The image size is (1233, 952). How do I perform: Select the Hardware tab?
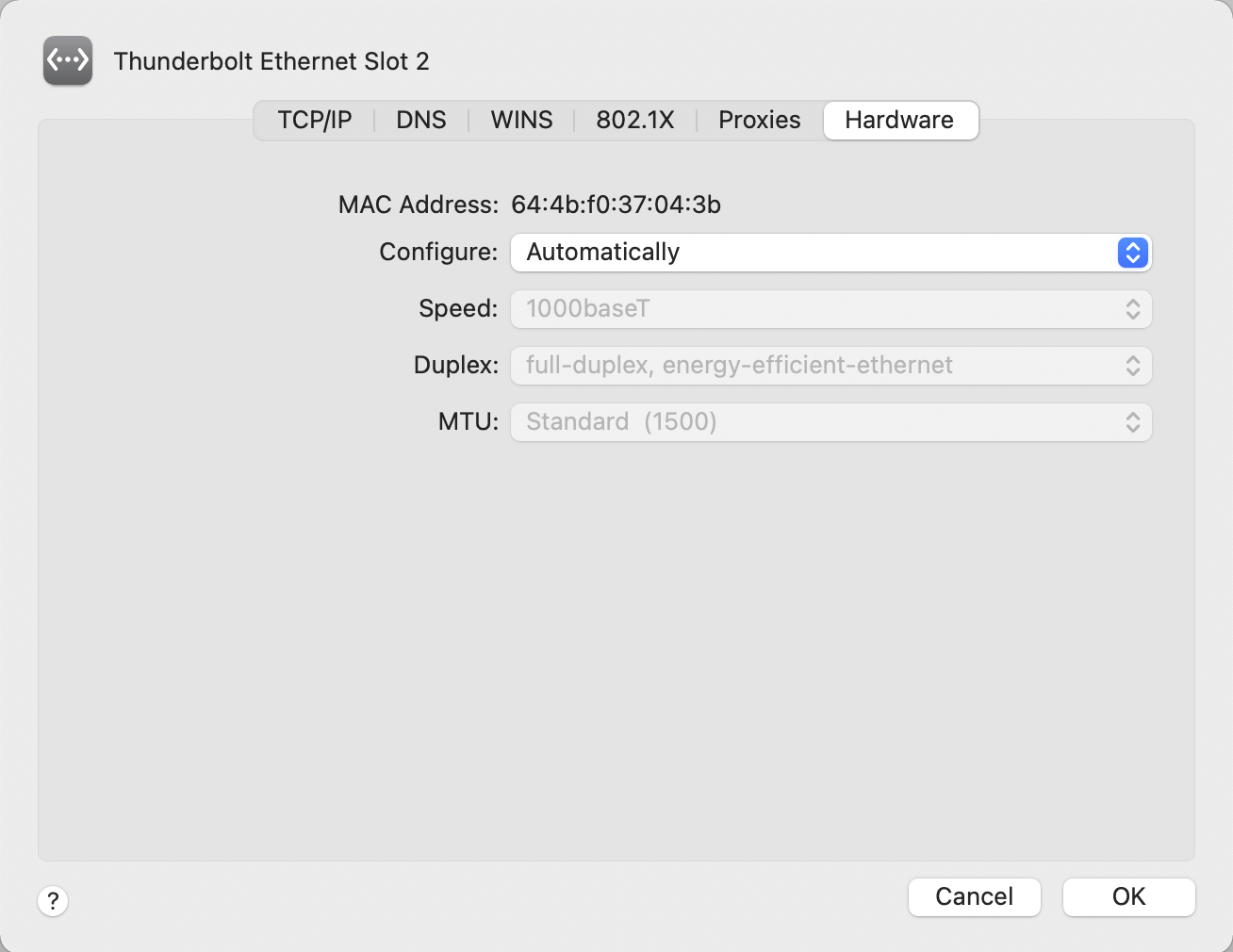click(899, 121)
